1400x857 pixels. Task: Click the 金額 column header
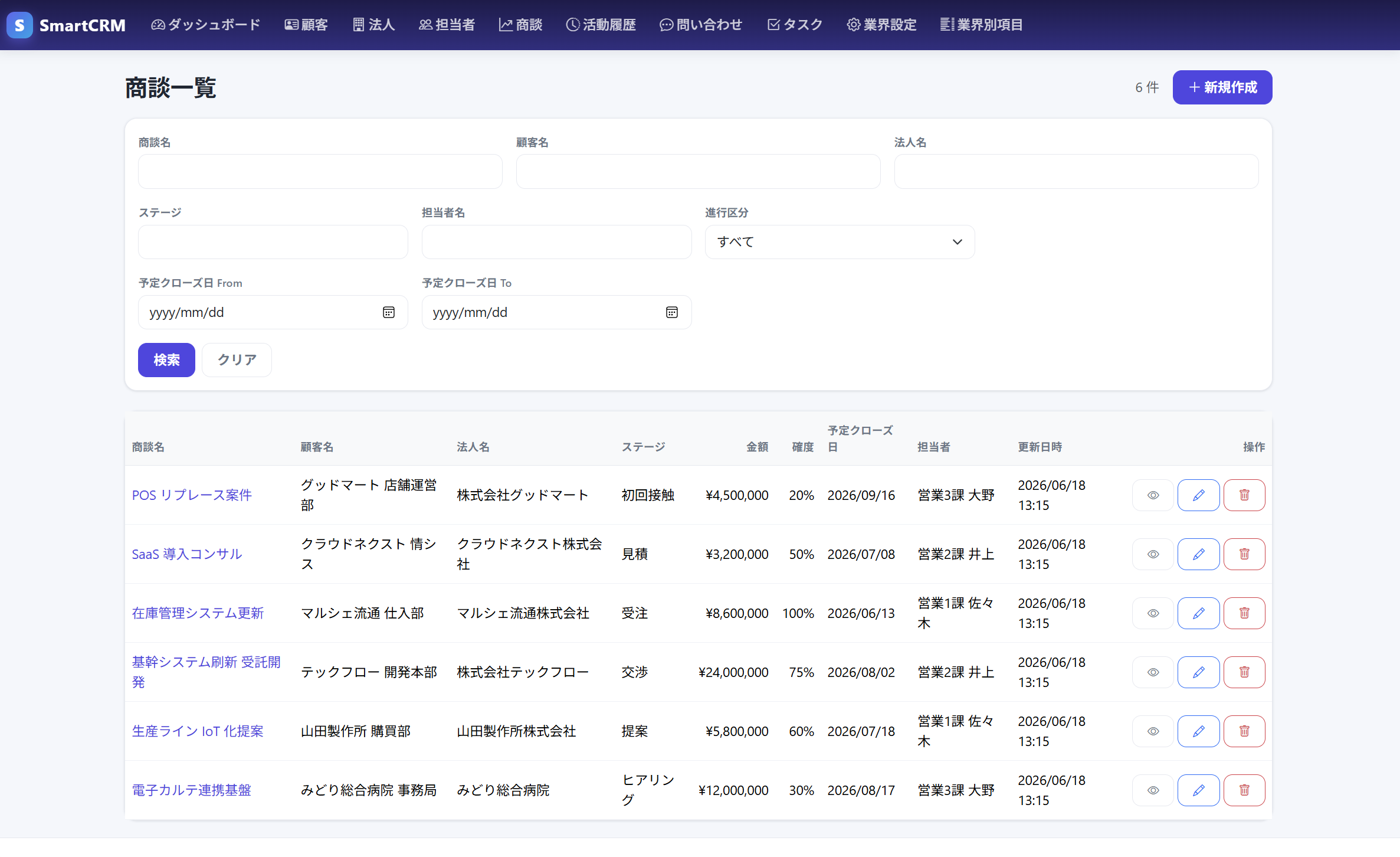[758, 447]
